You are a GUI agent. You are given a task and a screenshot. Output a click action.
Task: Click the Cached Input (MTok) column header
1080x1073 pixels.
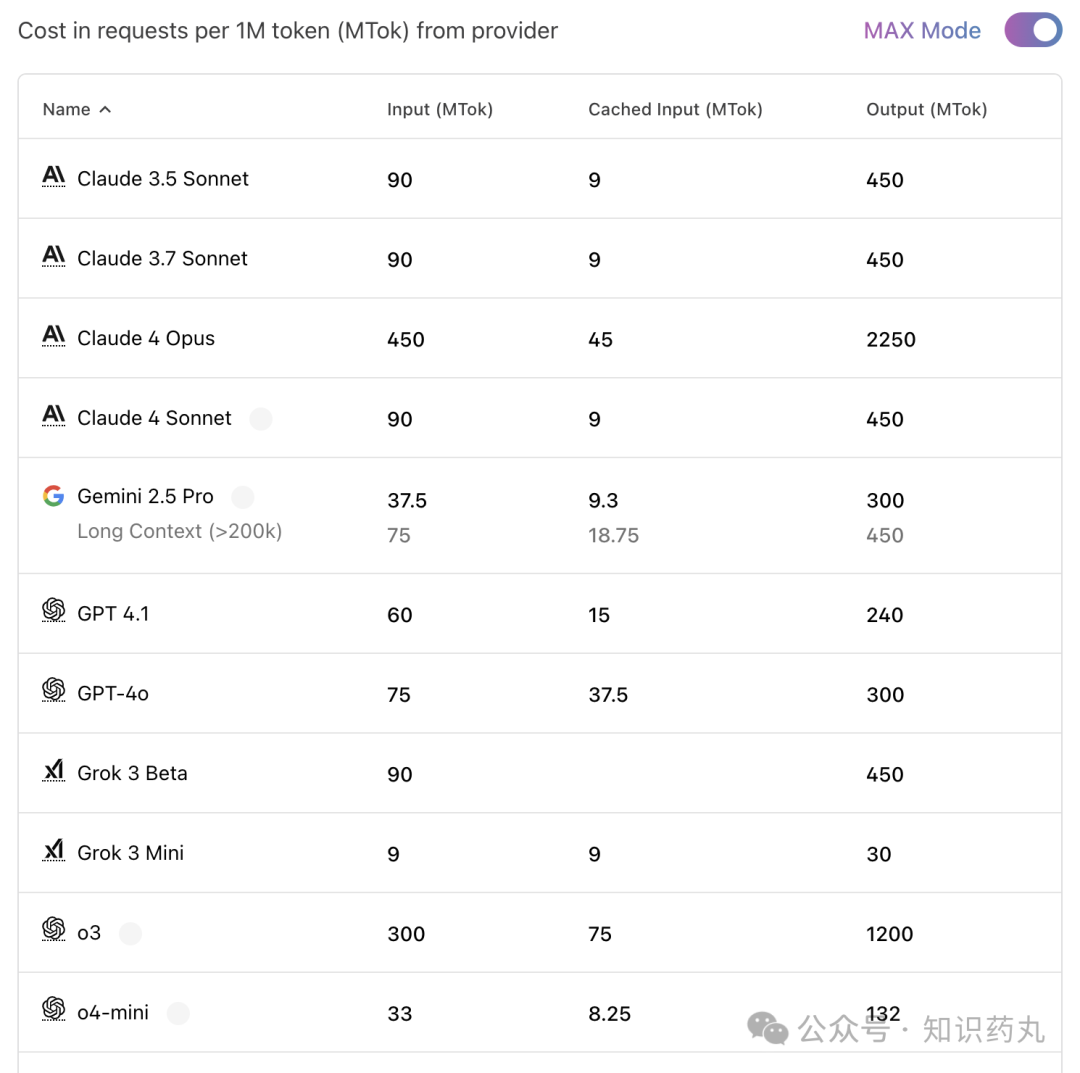[675, 110]
